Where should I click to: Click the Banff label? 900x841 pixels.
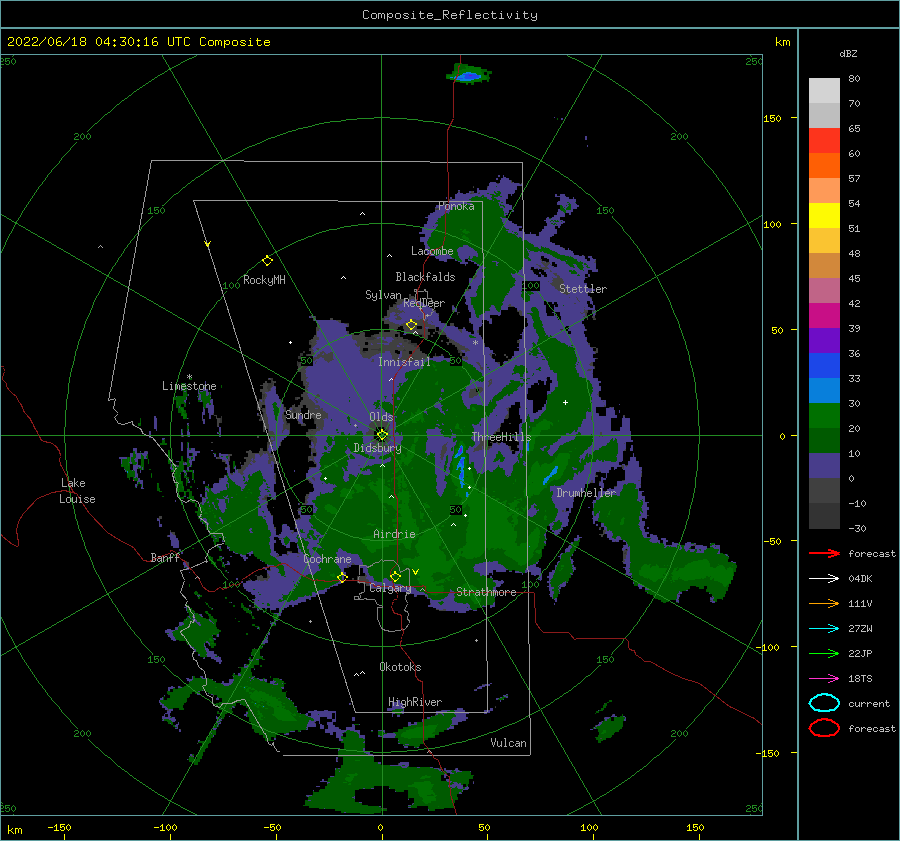165,557
